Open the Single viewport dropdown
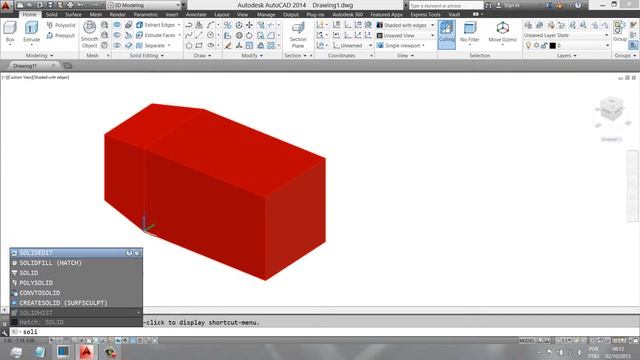The image size is (640, 360). (401, 45)
